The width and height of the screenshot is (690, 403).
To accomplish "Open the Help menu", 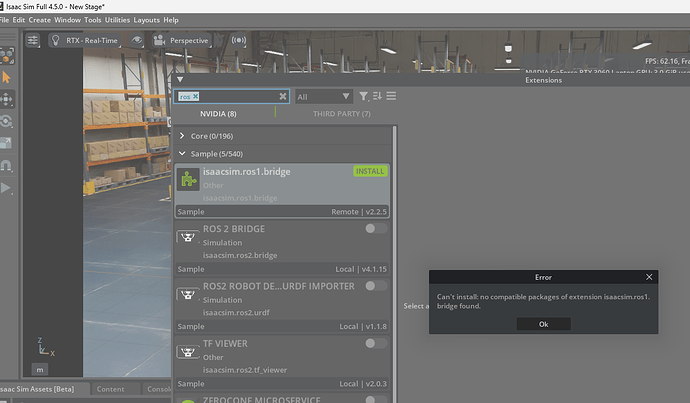I will pos(171,20).
